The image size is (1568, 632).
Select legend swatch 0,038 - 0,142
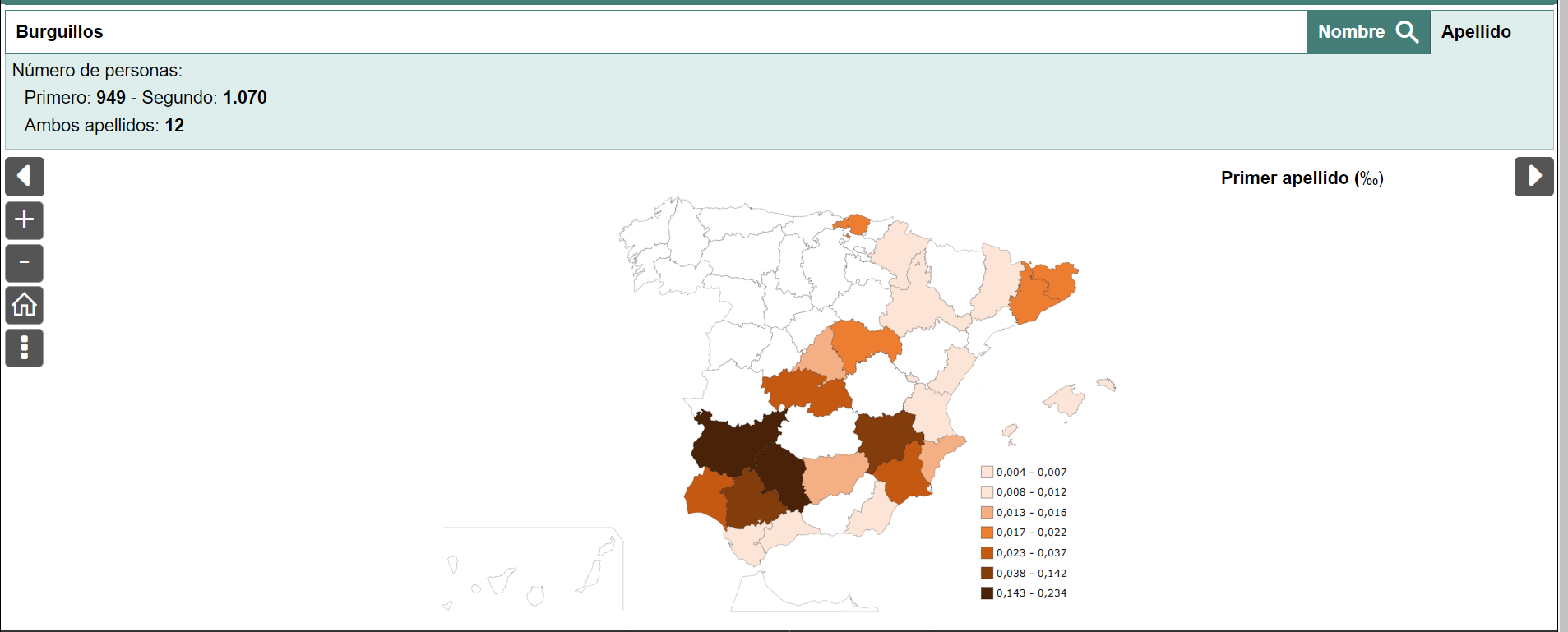(x=987, y=573)
